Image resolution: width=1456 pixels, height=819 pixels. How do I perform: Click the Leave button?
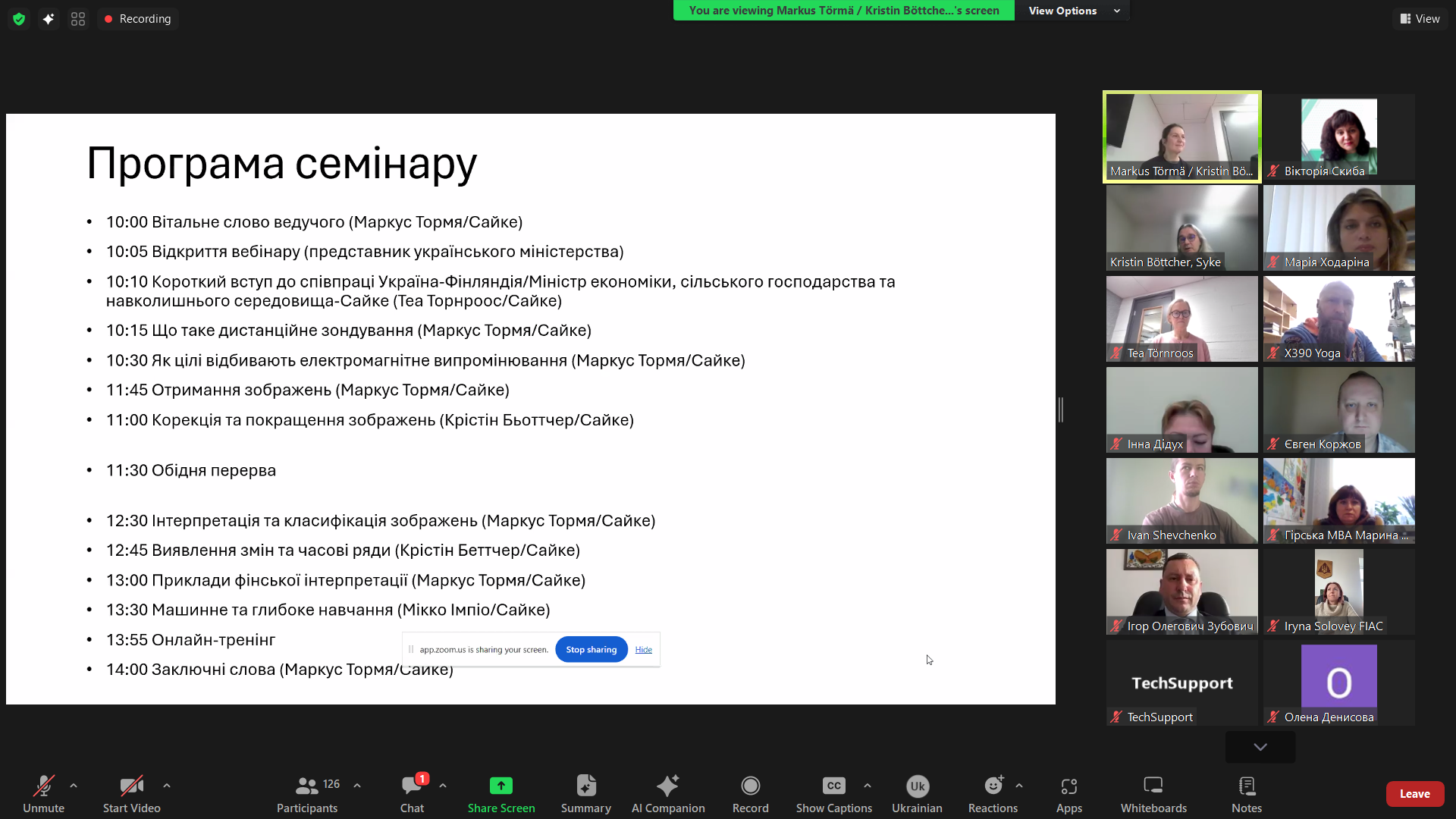tap(1415, 793)
